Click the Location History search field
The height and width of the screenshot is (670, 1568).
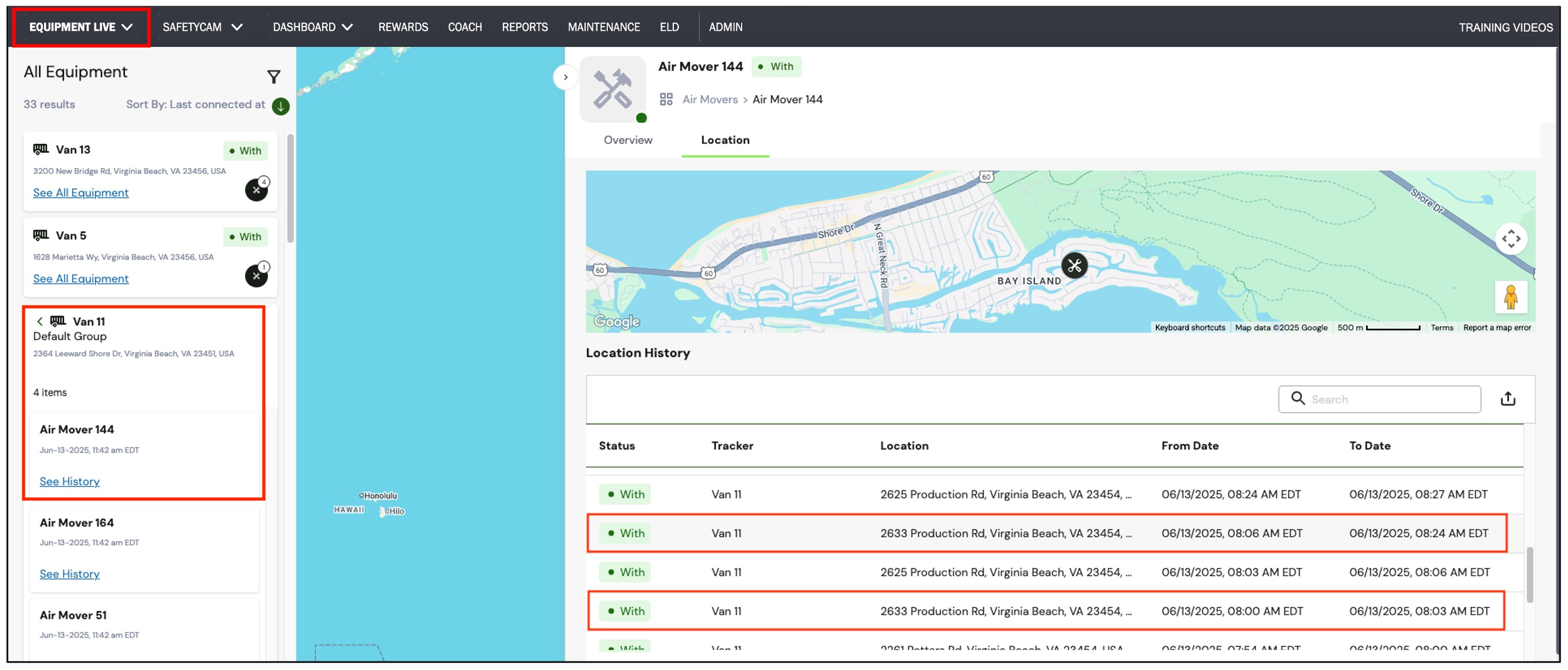point(1379,399)
